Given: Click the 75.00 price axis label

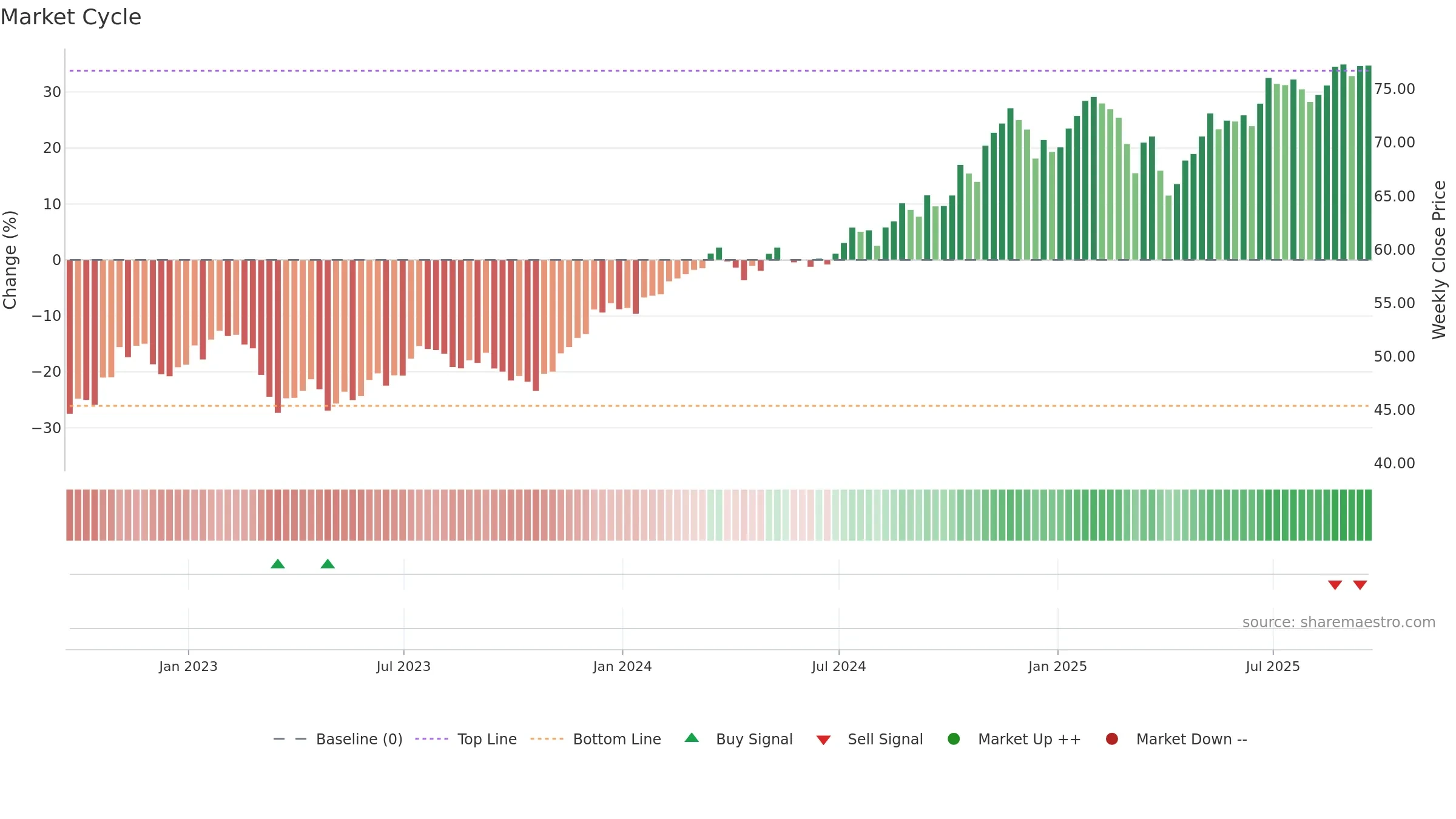Looking at the screenshot, I should pyautogui.click(x=1394, y=89).
